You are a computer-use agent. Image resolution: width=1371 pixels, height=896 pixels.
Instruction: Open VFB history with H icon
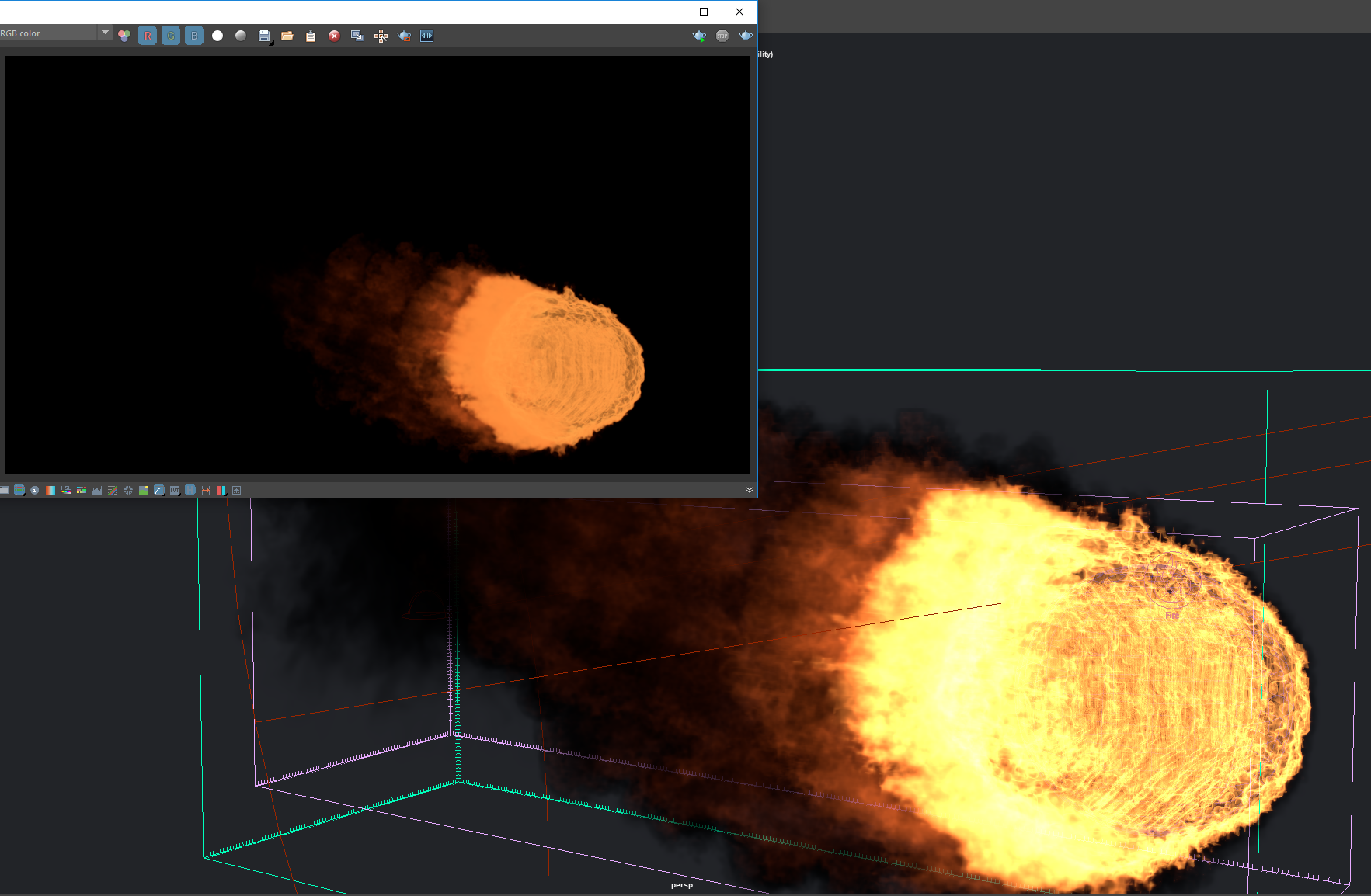click(190, 490)
